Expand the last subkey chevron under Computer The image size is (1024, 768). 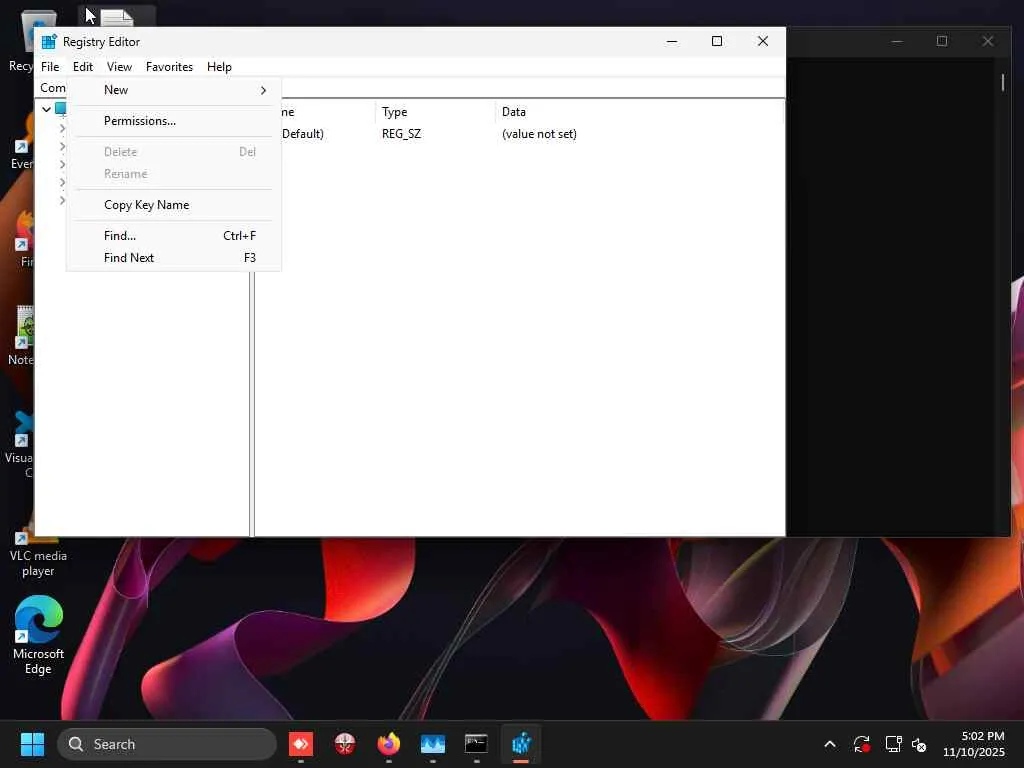point(63,200)
